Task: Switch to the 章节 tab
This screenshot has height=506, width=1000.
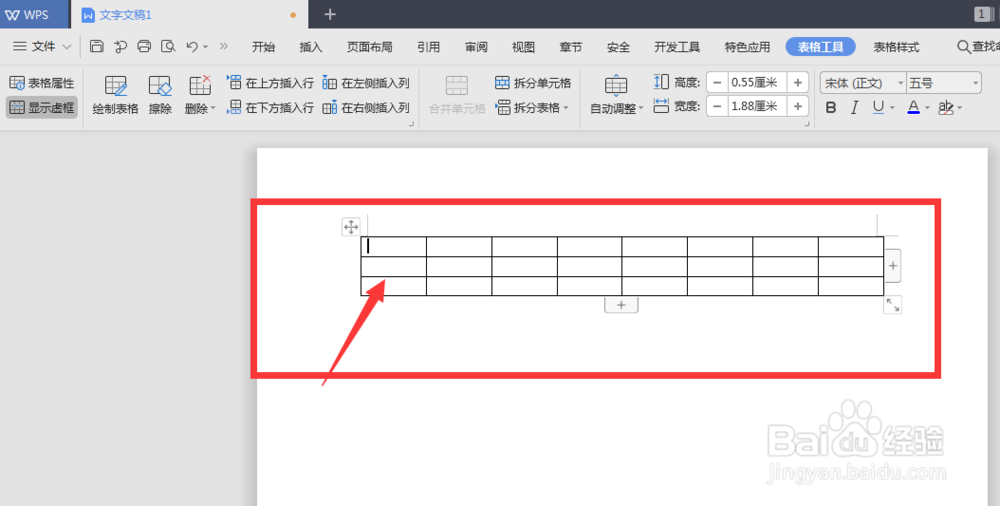Action: pyautogui.click(x=571, y=47)
